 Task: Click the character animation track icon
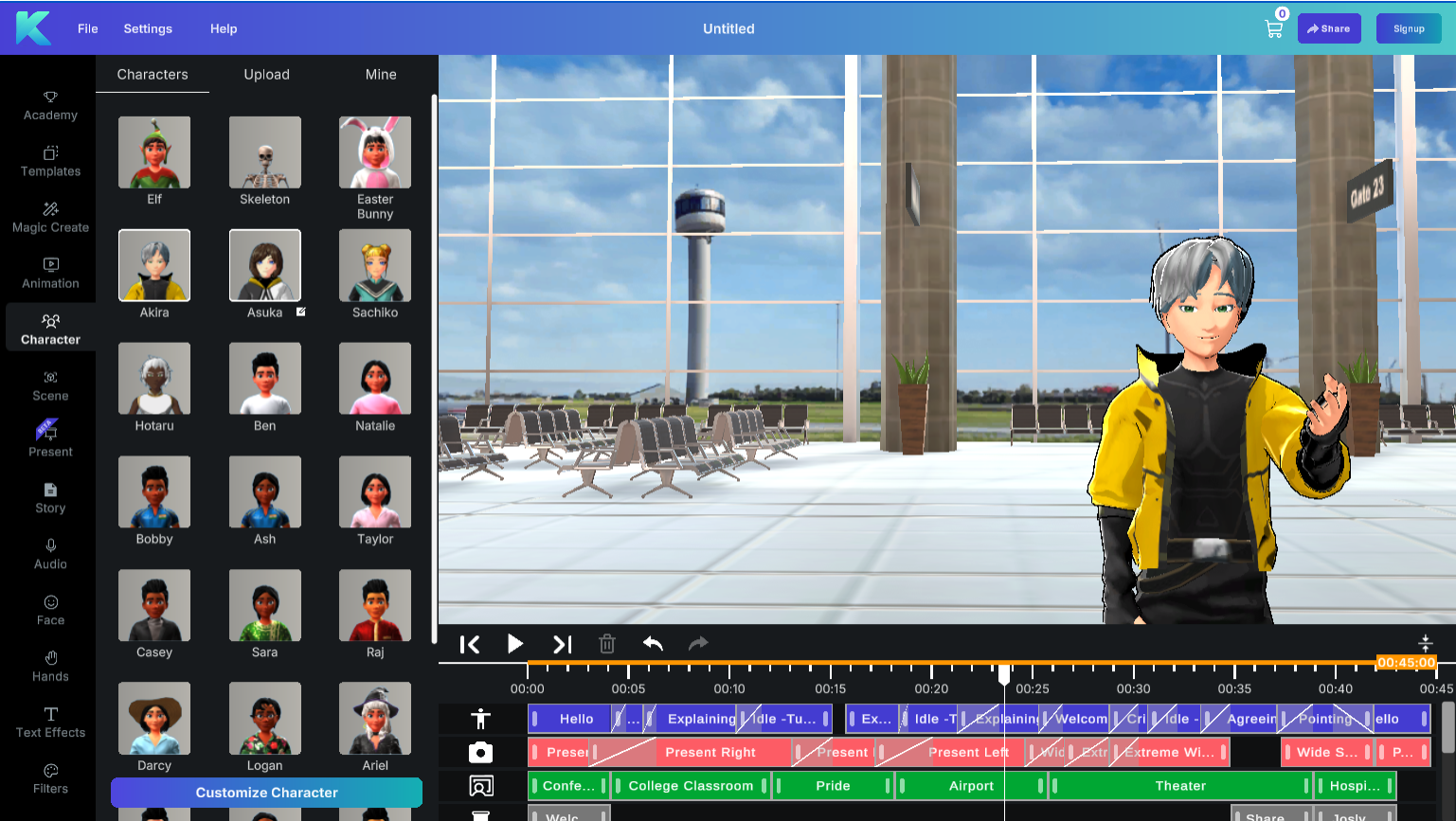coord(481,719)
